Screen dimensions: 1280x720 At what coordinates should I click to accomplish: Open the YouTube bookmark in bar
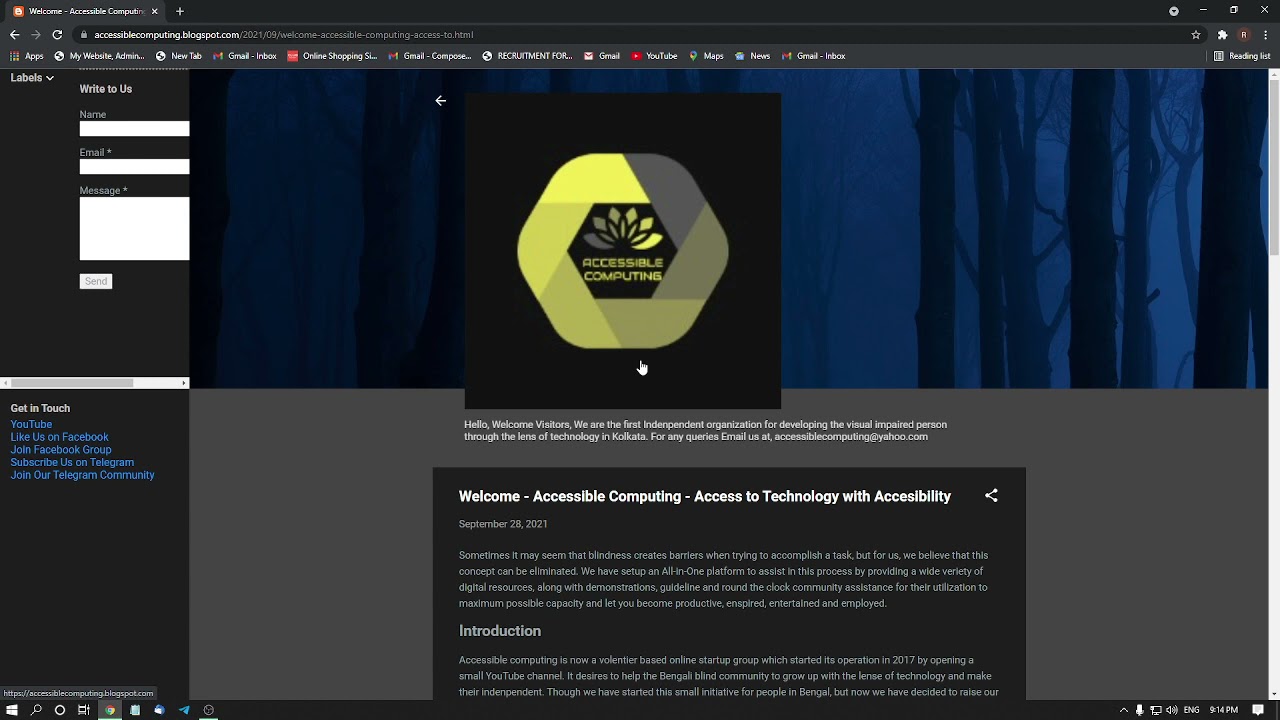(x=654, y=56)
